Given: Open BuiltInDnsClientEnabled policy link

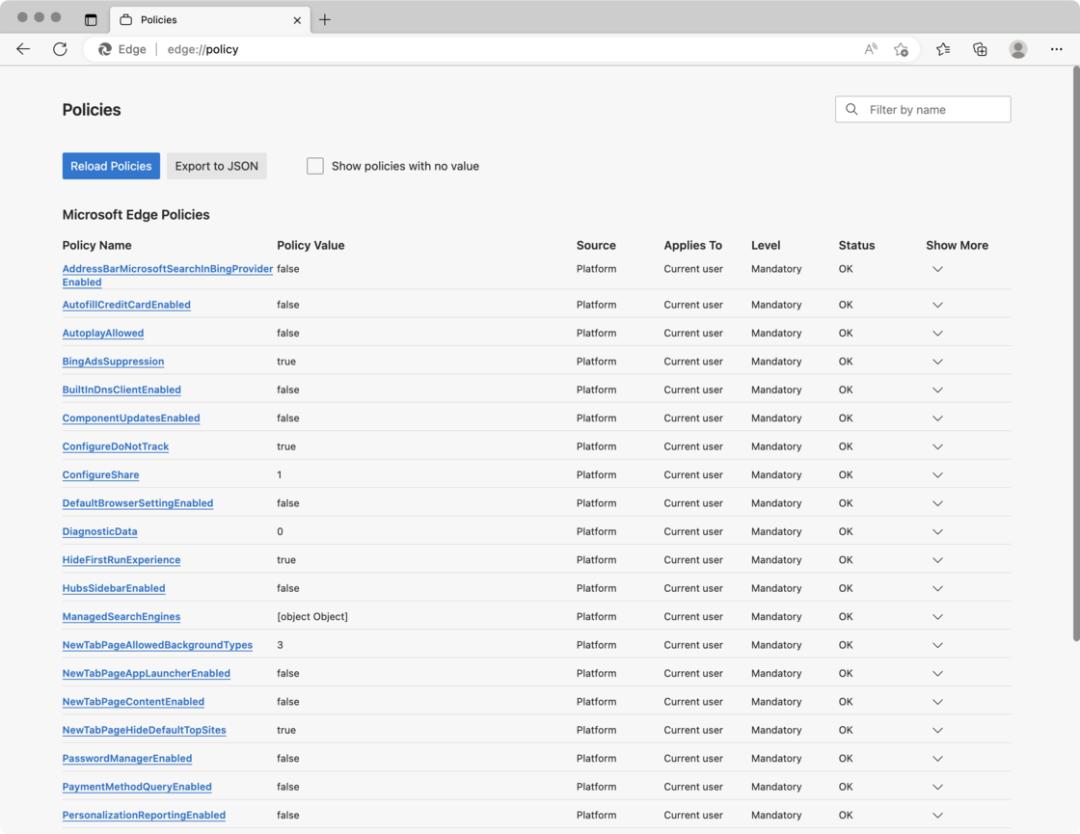Looking at the screenshot, I should coord(121,389).
